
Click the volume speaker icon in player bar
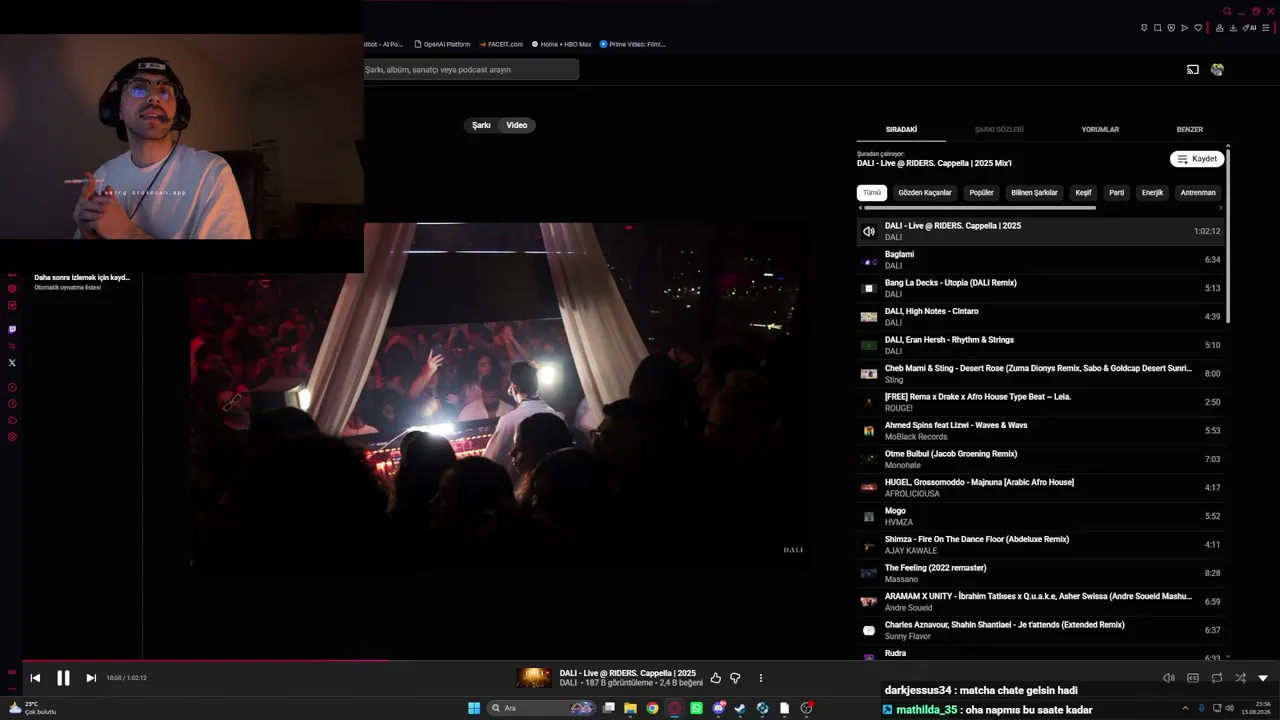1169,678
